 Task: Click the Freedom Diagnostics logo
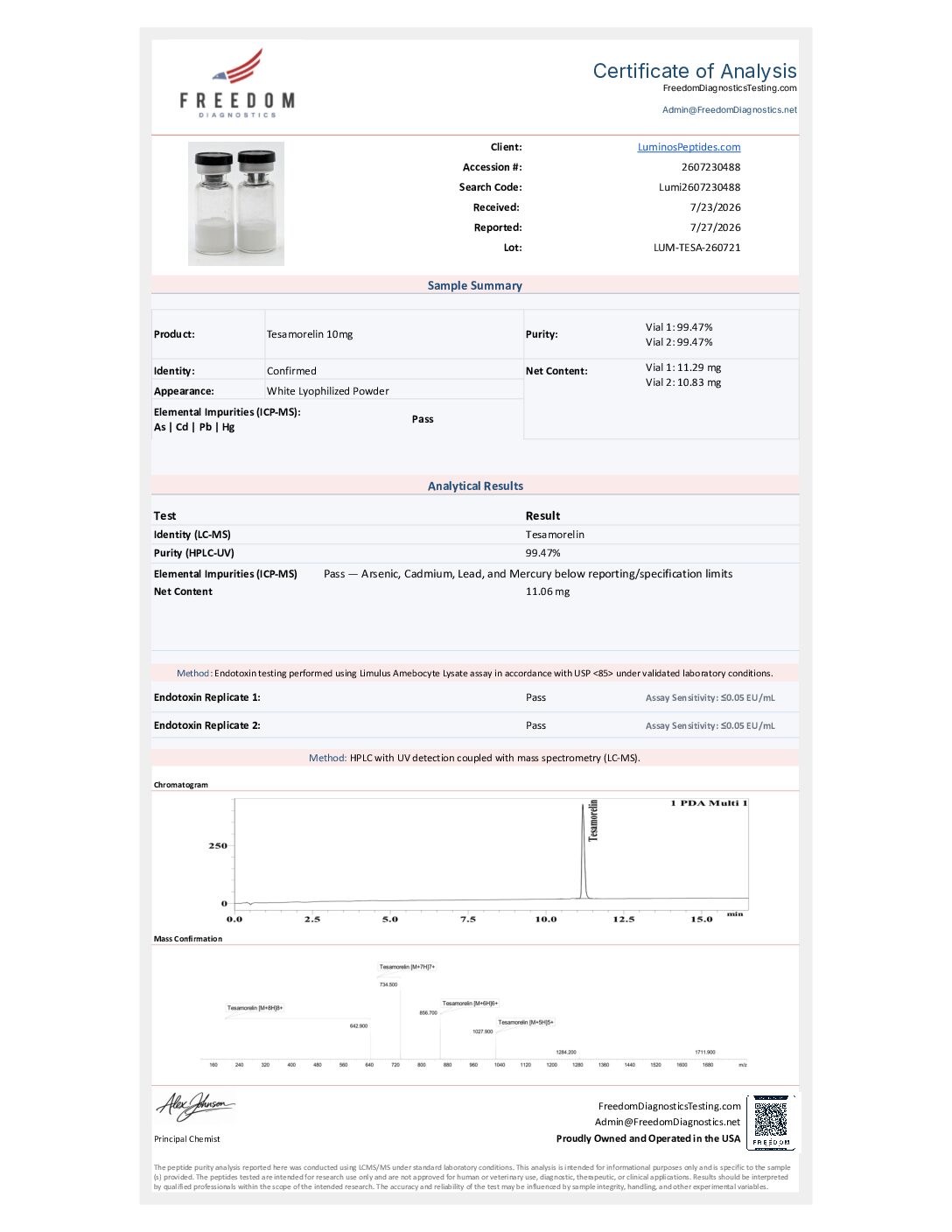point(237,83)
